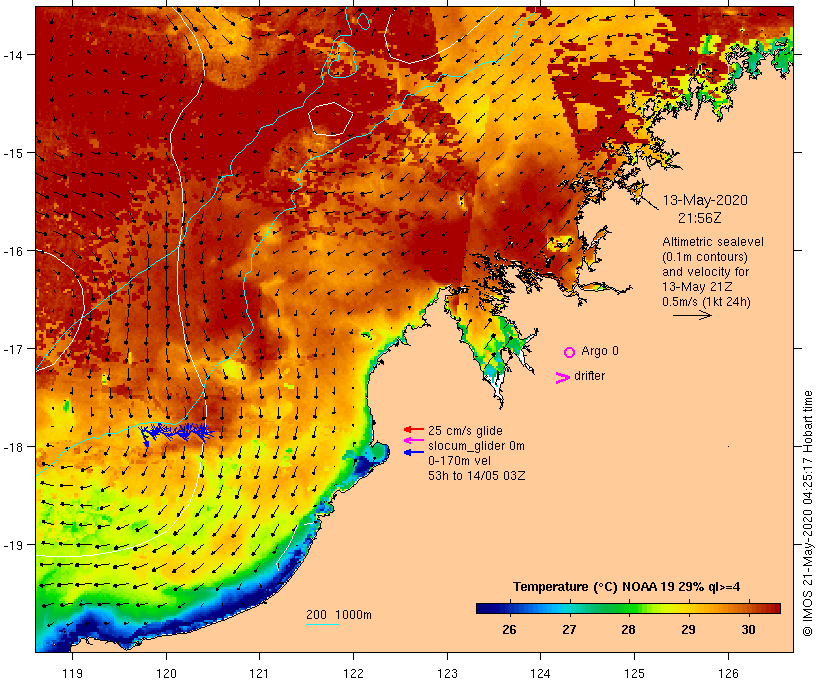Click the small closed white contour near -14.6
The image size is (820, 680).
(x=330, y=119)
